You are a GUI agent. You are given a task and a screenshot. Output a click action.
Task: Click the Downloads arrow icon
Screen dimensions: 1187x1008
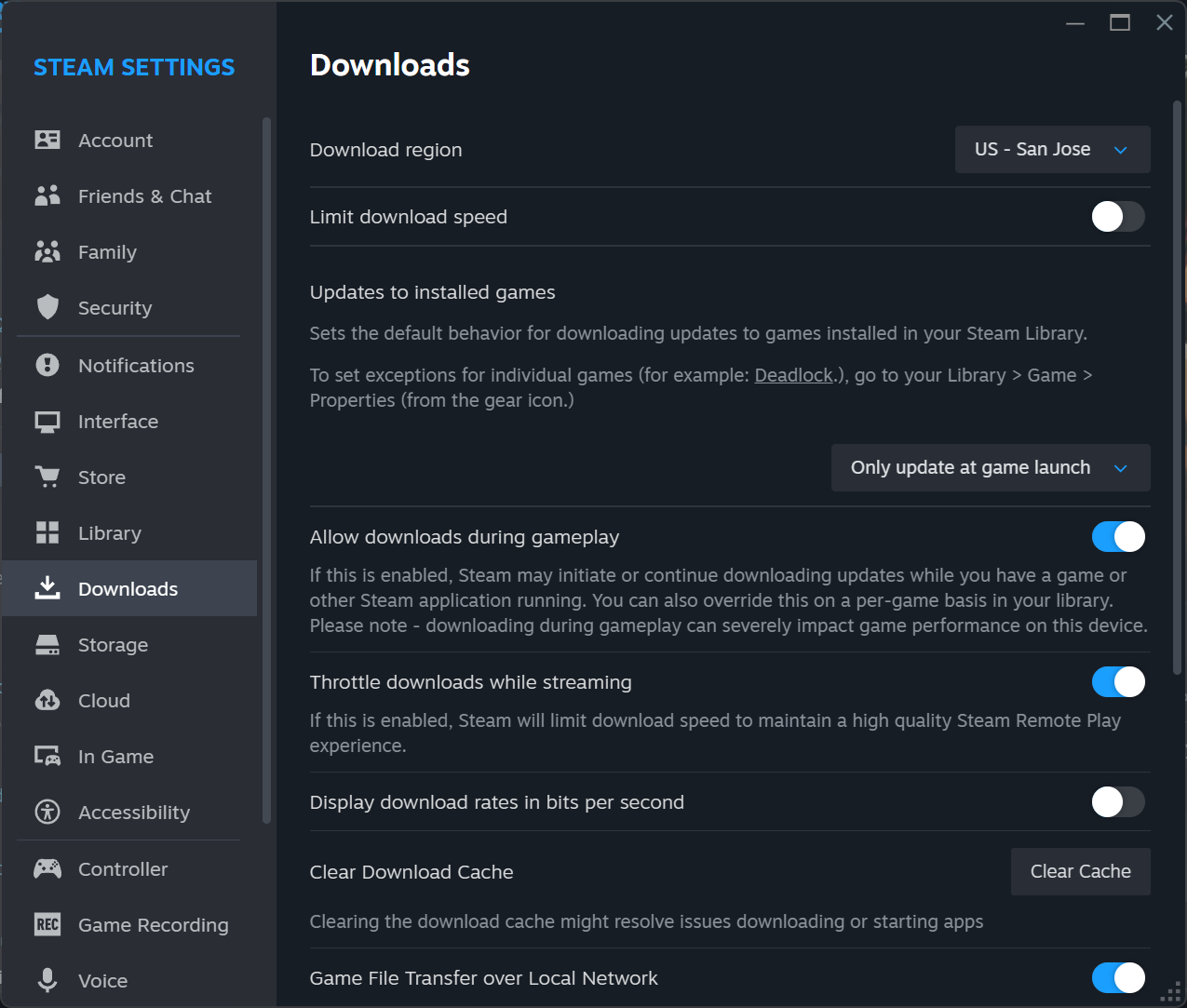[47, 587]
